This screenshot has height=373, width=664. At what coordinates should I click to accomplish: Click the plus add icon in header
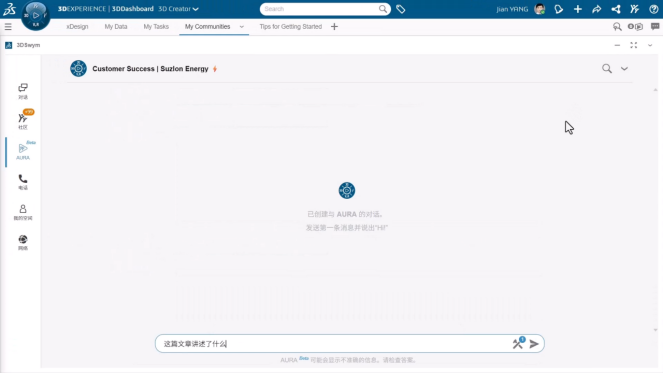point(578,9)
